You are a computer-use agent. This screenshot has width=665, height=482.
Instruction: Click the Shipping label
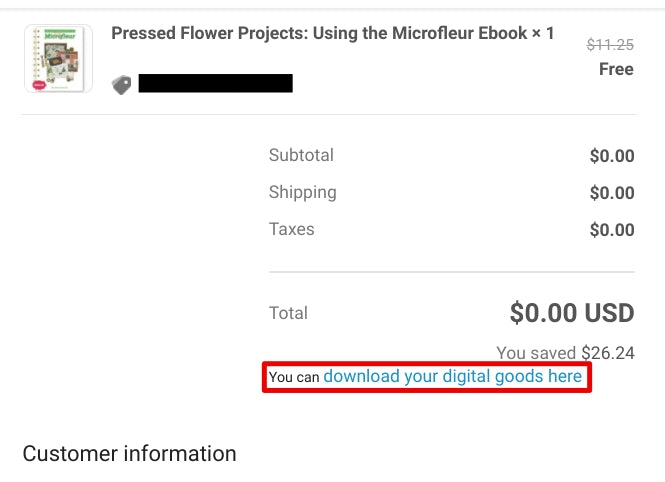[303, 192]
